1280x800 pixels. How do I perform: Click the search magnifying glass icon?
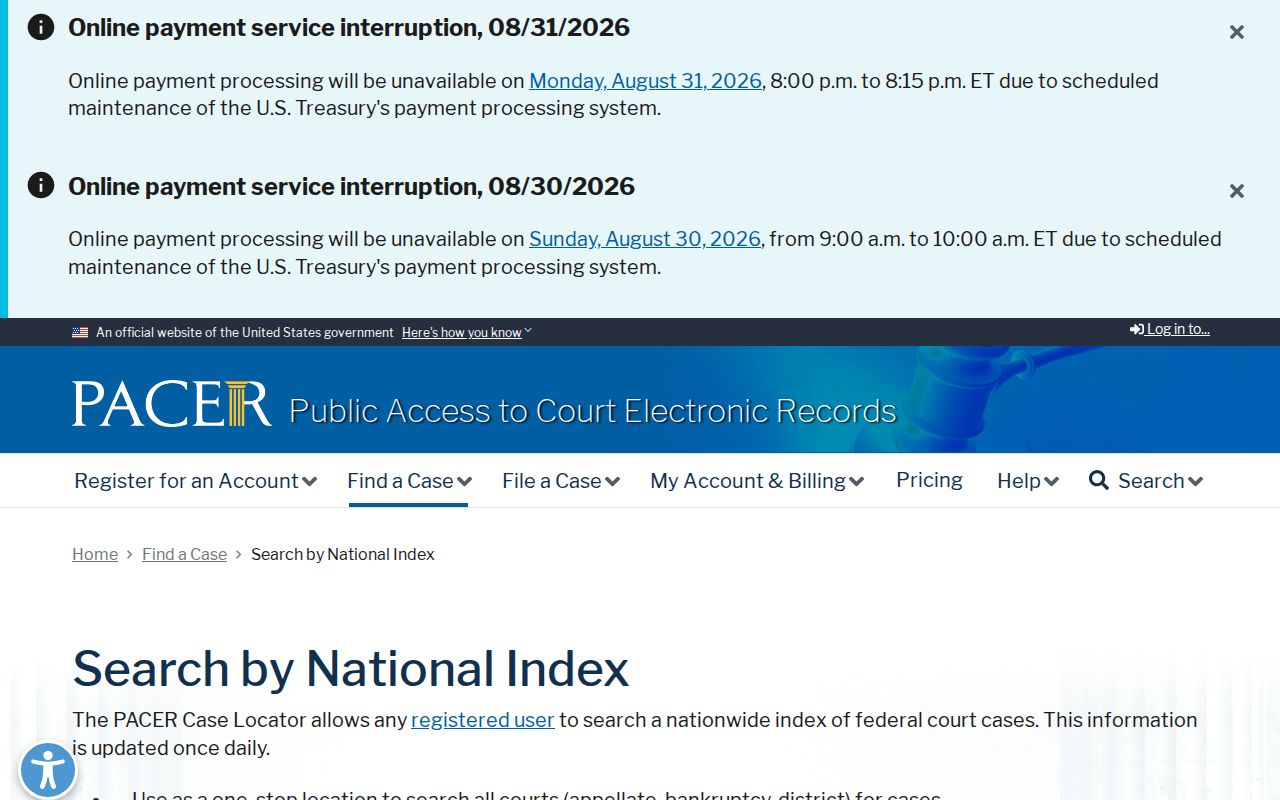pyautogui.click(x=1099, y=481)
